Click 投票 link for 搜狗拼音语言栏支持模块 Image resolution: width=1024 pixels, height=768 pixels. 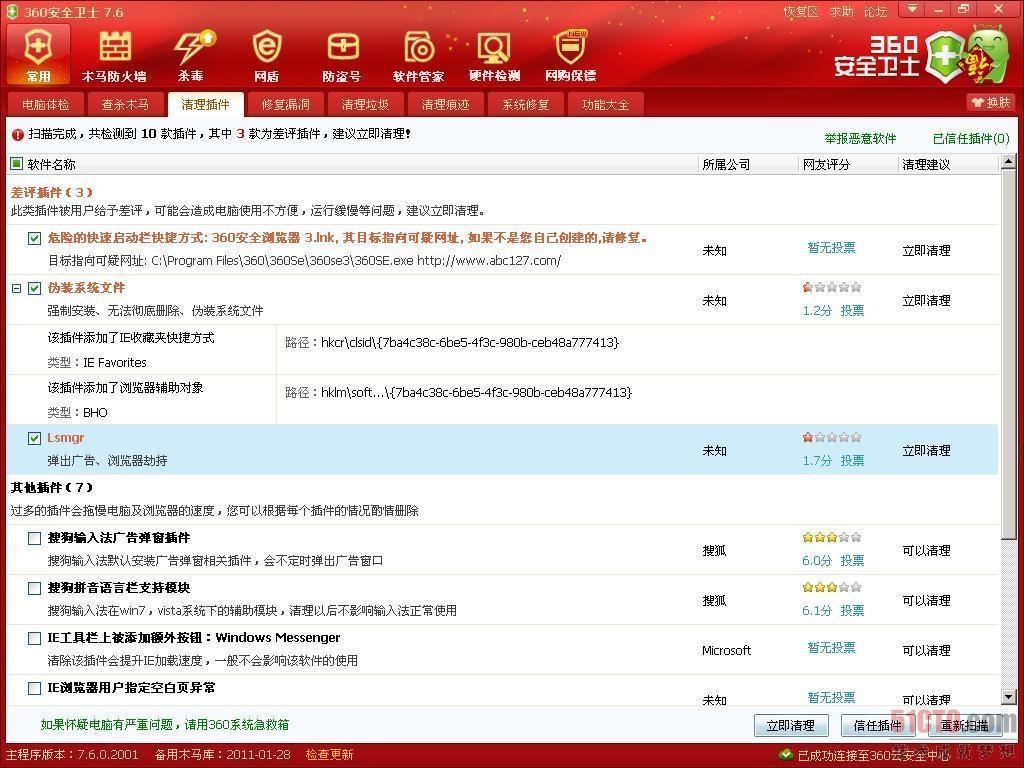click(852, 611)
